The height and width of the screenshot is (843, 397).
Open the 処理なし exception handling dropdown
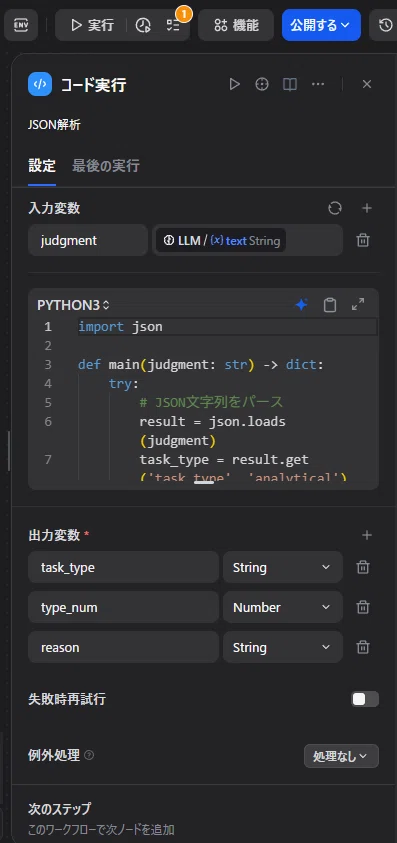click(x=342, y=756)
